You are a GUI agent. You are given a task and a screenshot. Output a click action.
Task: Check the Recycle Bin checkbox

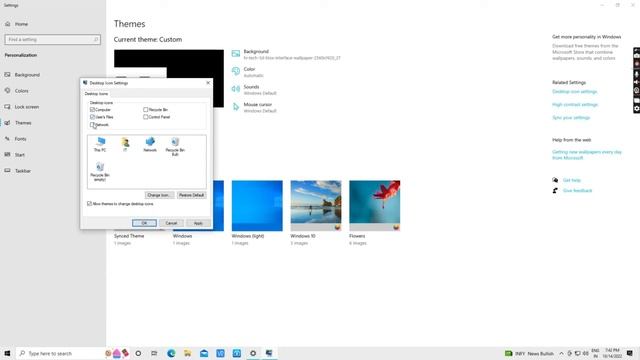[x=145, y=109]
